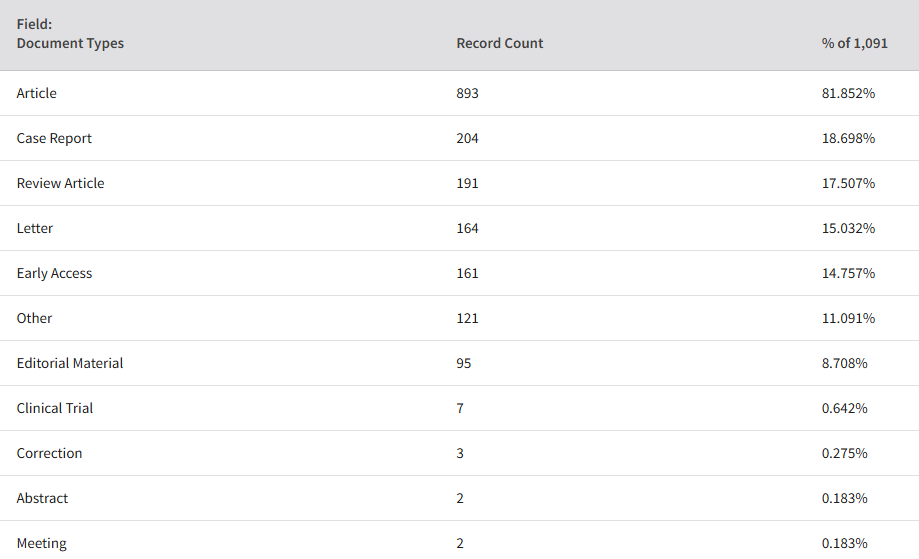Click the record count 204
919x559 pixels.
click(467, 138)
